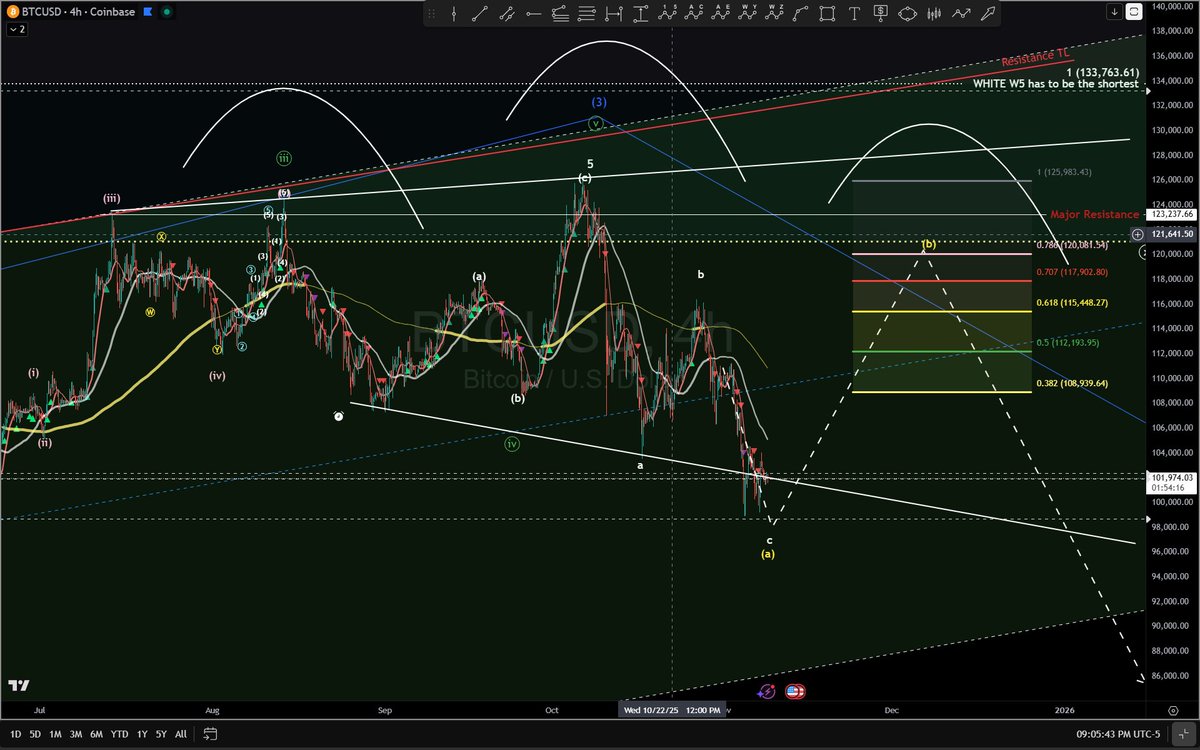Select the projection zigzag tool
Image resolution: width=1200 pixels, height=750 pixels.
click(961, 14)
